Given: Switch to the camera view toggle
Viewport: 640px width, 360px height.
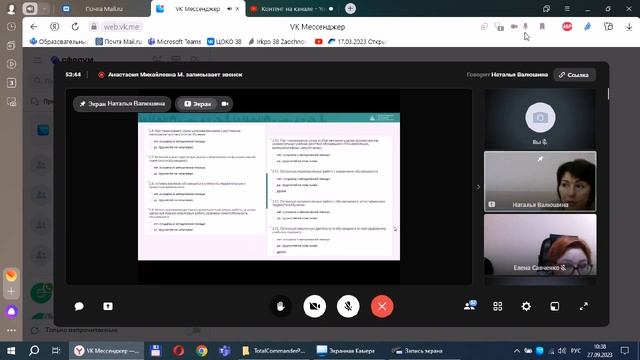Looking at the screenshot, I should click(225, 104).
